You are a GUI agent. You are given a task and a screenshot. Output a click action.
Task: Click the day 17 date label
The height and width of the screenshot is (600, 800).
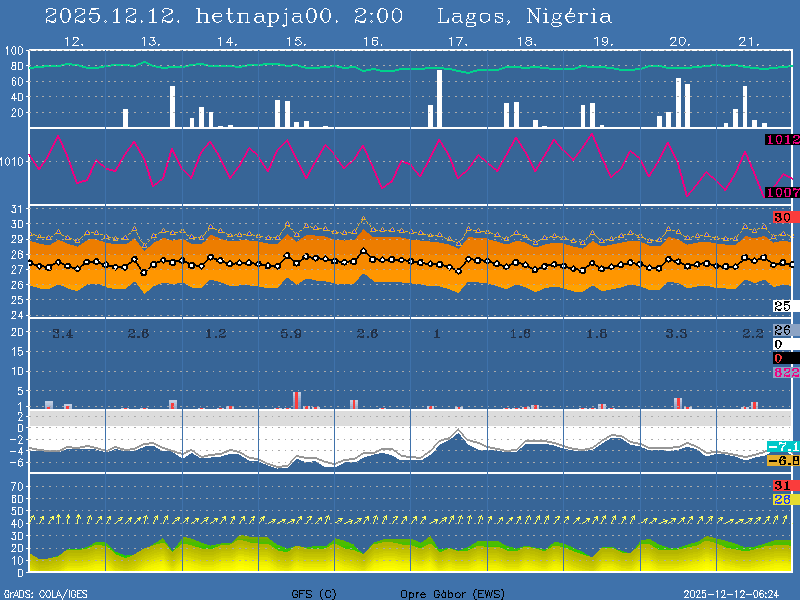[x=457, y=42]
